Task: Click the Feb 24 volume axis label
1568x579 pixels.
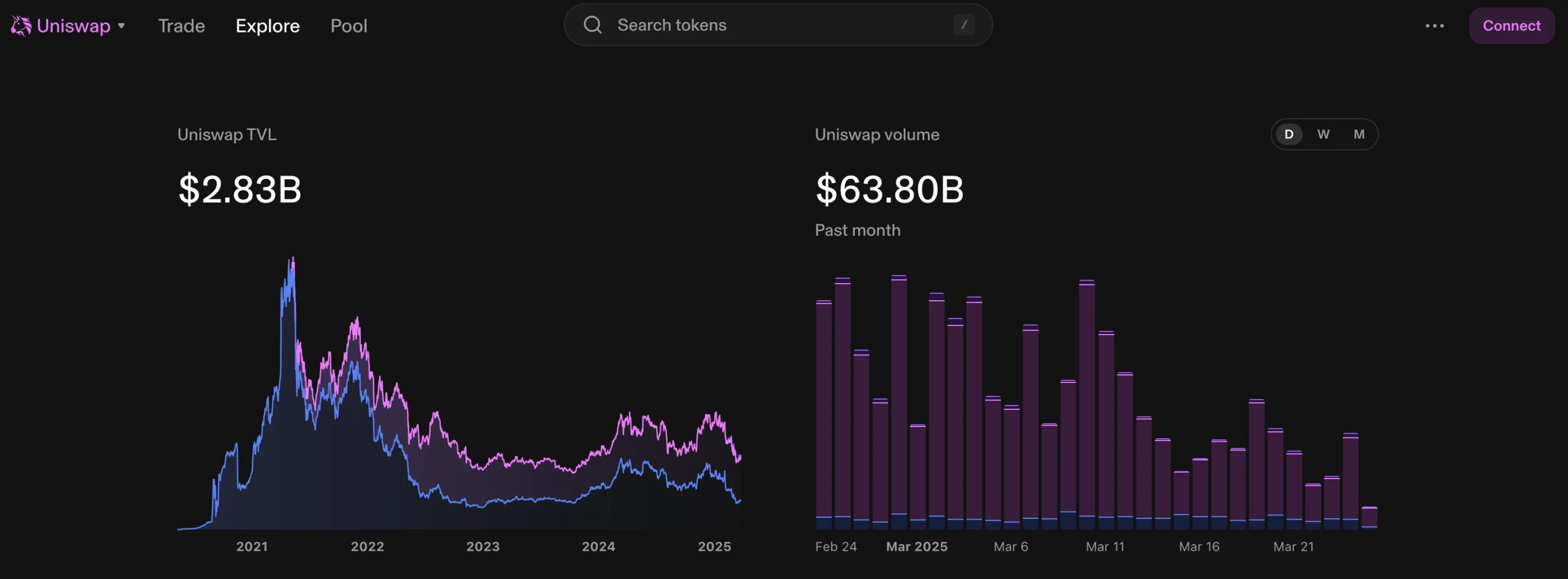Action: pos(835,547)
